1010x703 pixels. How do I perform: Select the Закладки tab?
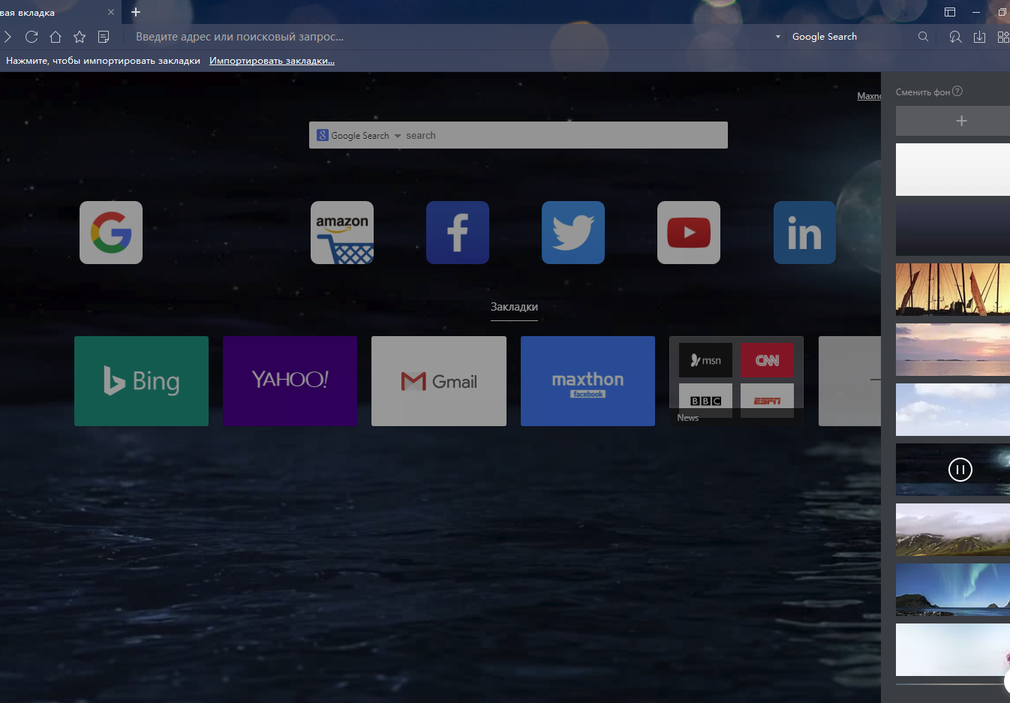point(514,307)
